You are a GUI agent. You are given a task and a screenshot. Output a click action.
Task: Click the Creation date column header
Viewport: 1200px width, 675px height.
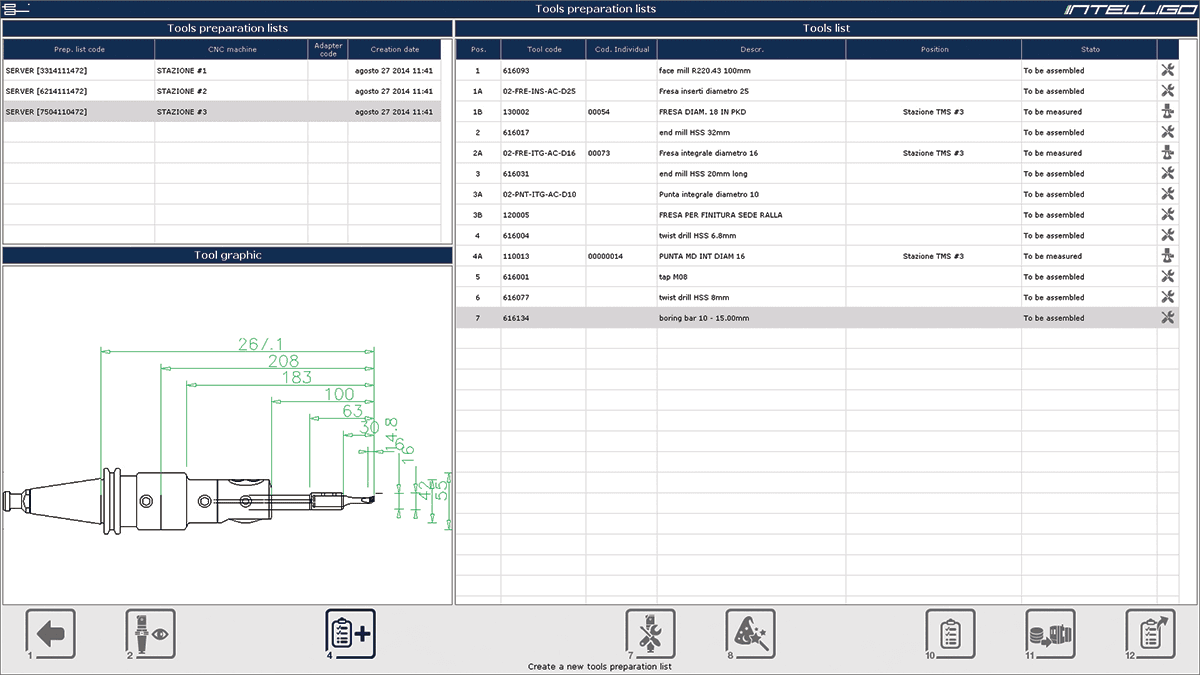click(394, 49)
